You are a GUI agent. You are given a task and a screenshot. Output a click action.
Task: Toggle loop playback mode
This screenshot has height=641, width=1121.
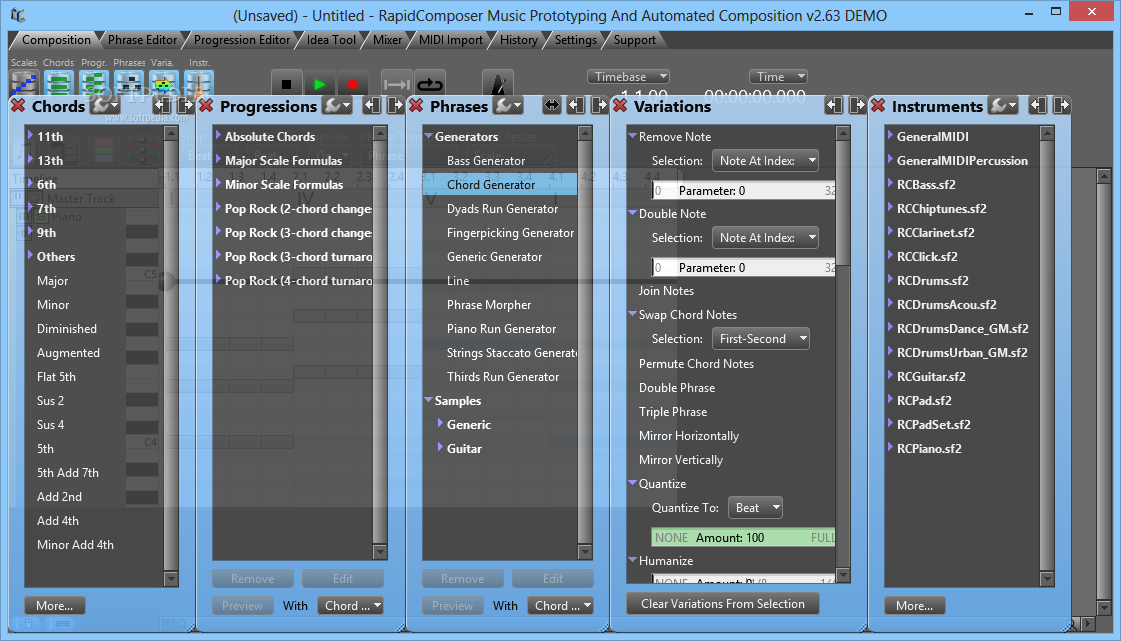click(430, 84)
